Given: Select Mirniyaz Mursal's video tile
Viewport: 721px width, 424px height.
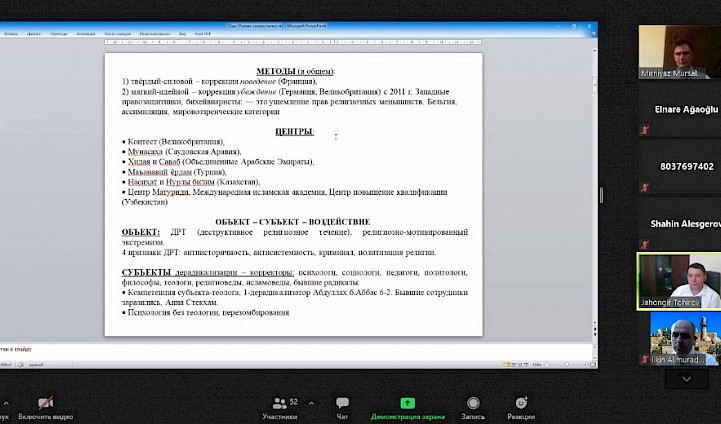Looking at the screenshot, I should [680, 52].
